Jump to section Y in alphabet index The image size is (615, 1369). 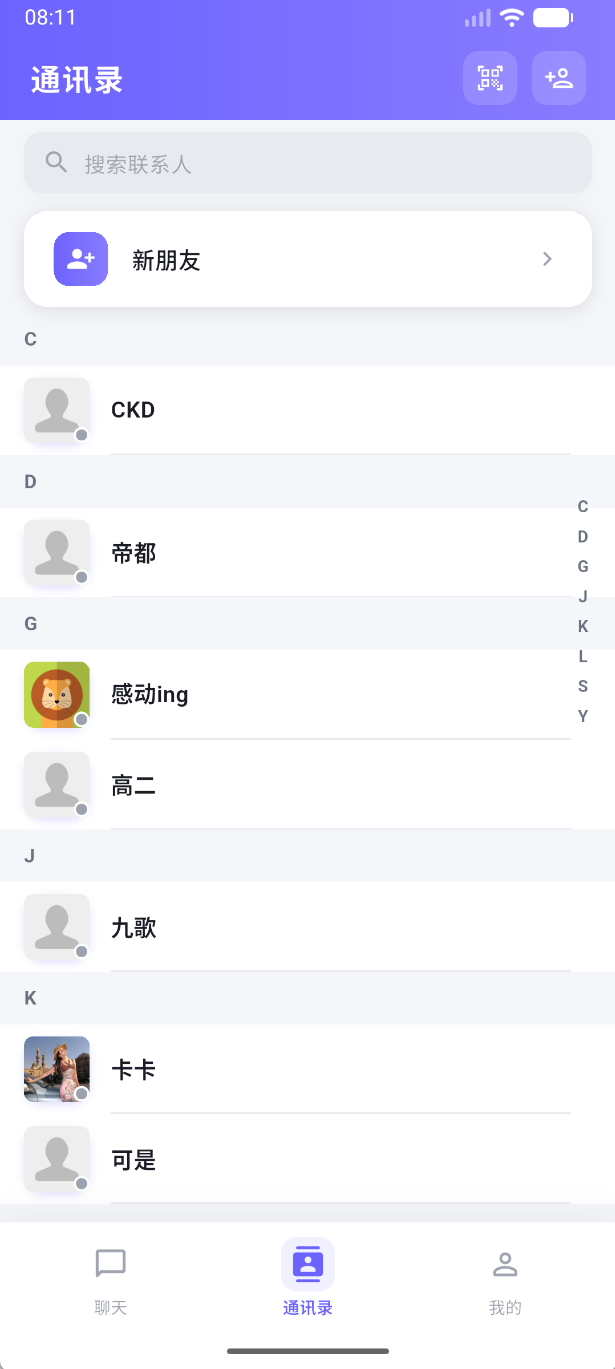pyautogui.click(x=582, y=716)
